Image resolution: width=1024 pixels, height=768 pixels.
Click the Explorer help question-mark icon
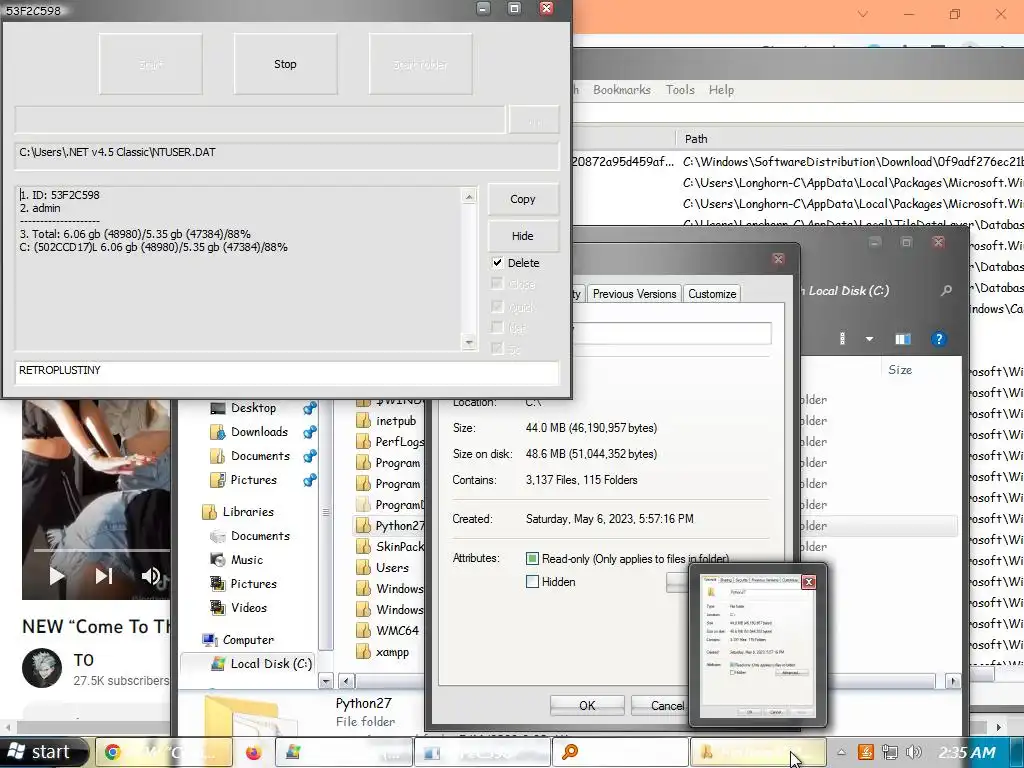pos(938,339)
